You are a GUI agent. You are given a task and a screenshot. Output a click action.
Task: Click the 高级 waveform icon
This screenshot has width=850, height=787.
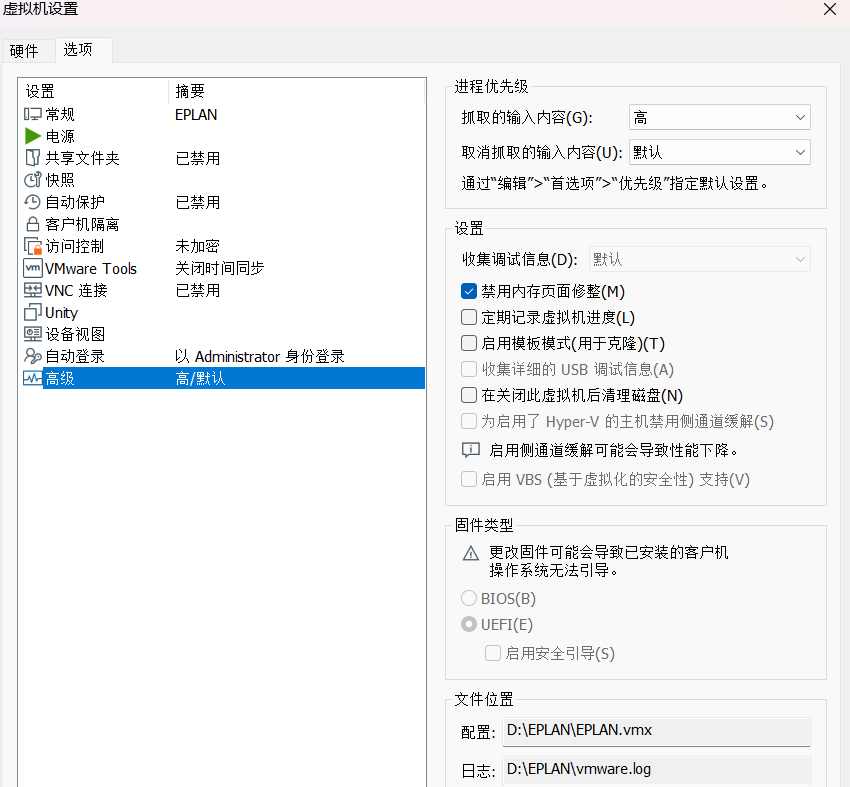[33, 378]
